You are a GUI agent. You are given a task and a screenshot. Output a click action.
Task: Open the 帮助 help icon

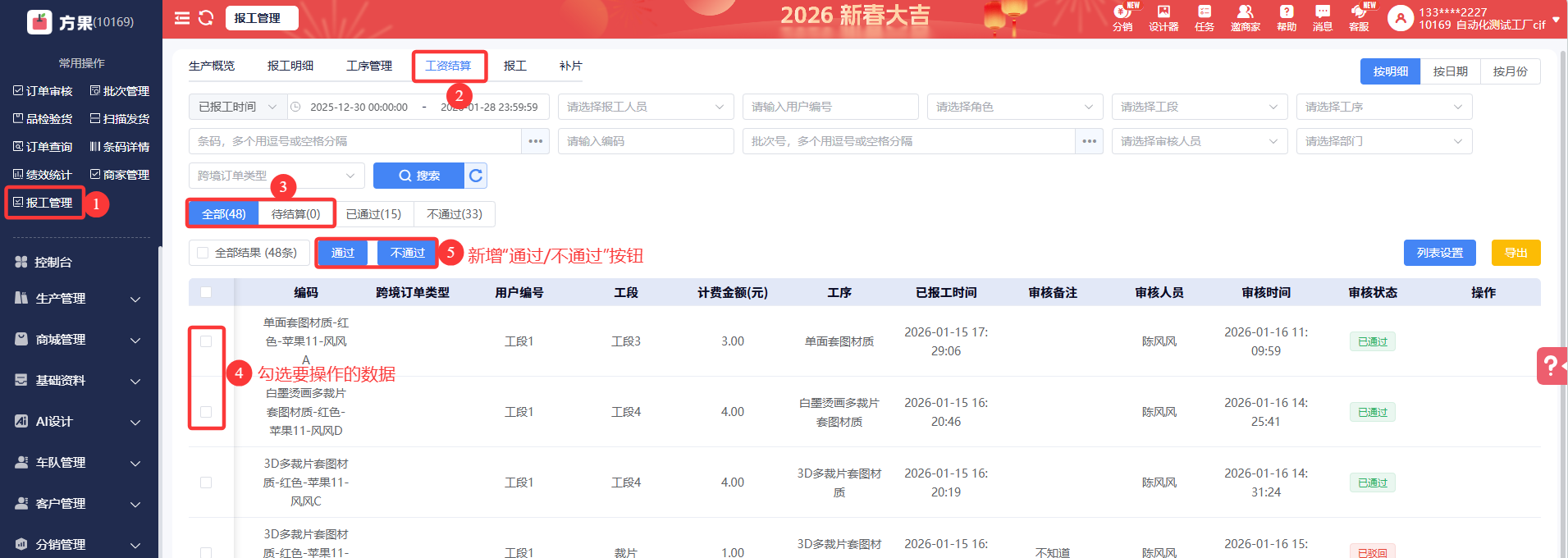coord(1286,17)
